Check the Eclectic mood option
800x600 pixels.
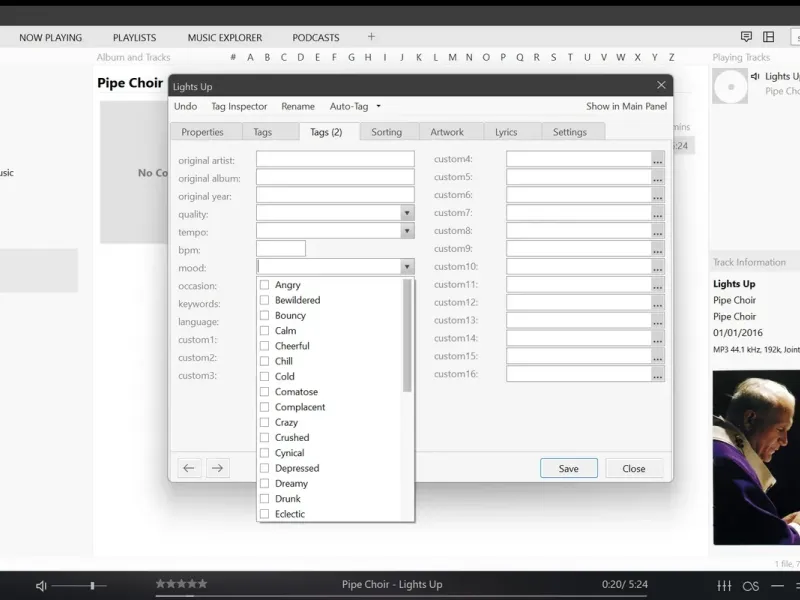264,514
